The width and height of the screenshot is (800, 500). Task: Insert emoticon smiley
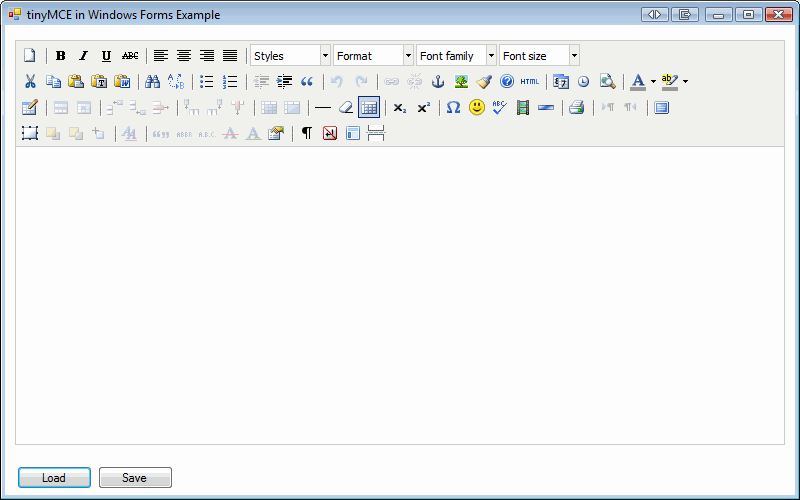pos(477,107)
